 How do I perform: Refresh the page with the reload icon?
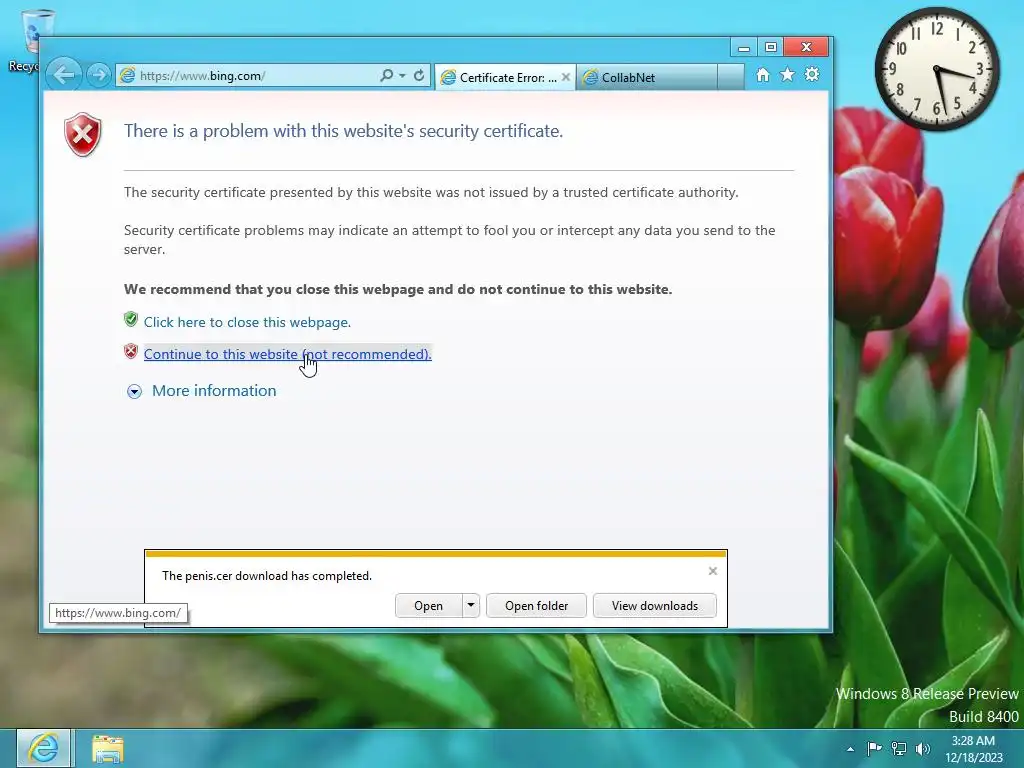tap(419, 76)
